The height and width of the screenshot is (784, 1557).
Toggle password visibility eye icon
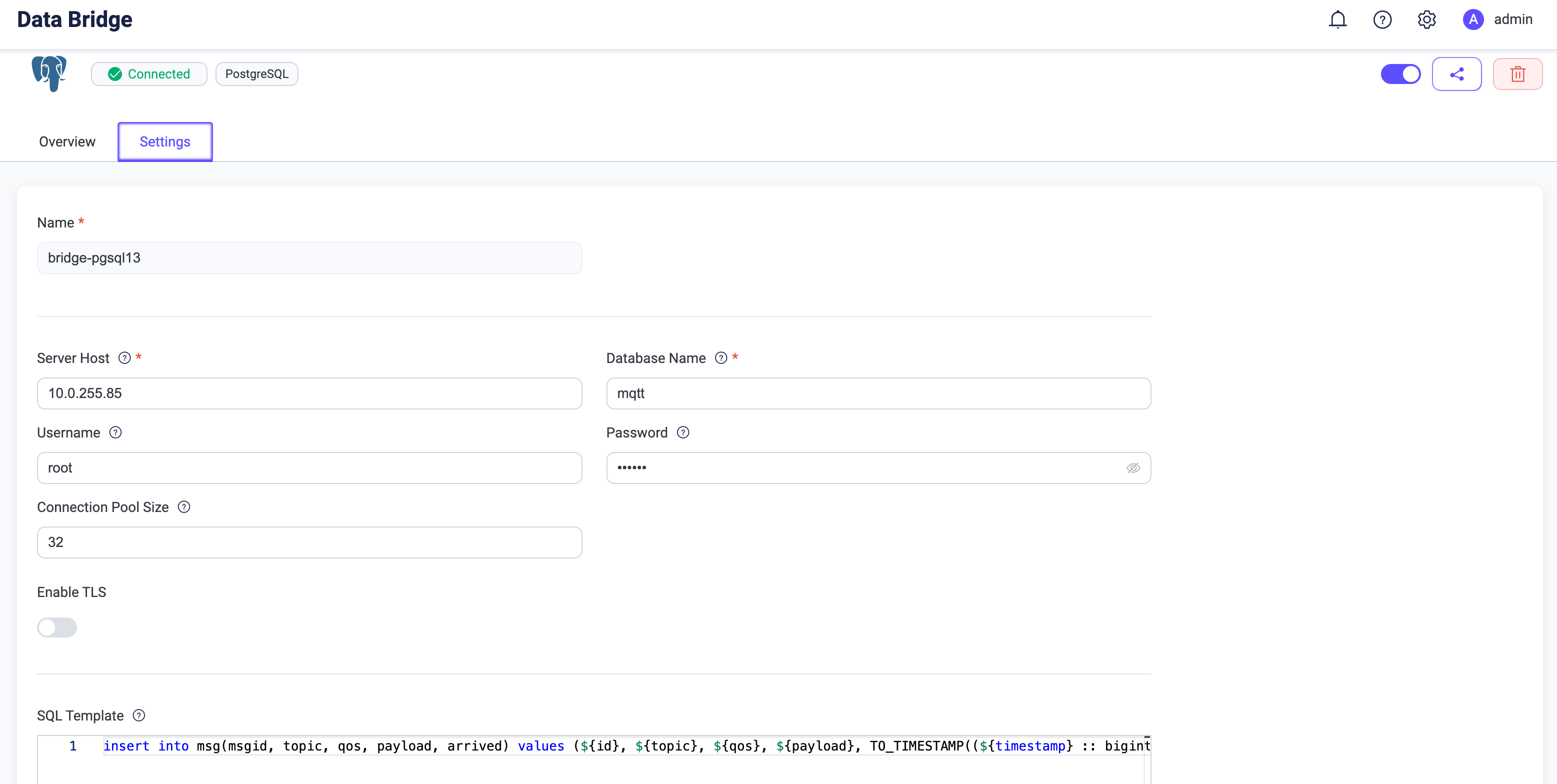[x=1132, y=468]
